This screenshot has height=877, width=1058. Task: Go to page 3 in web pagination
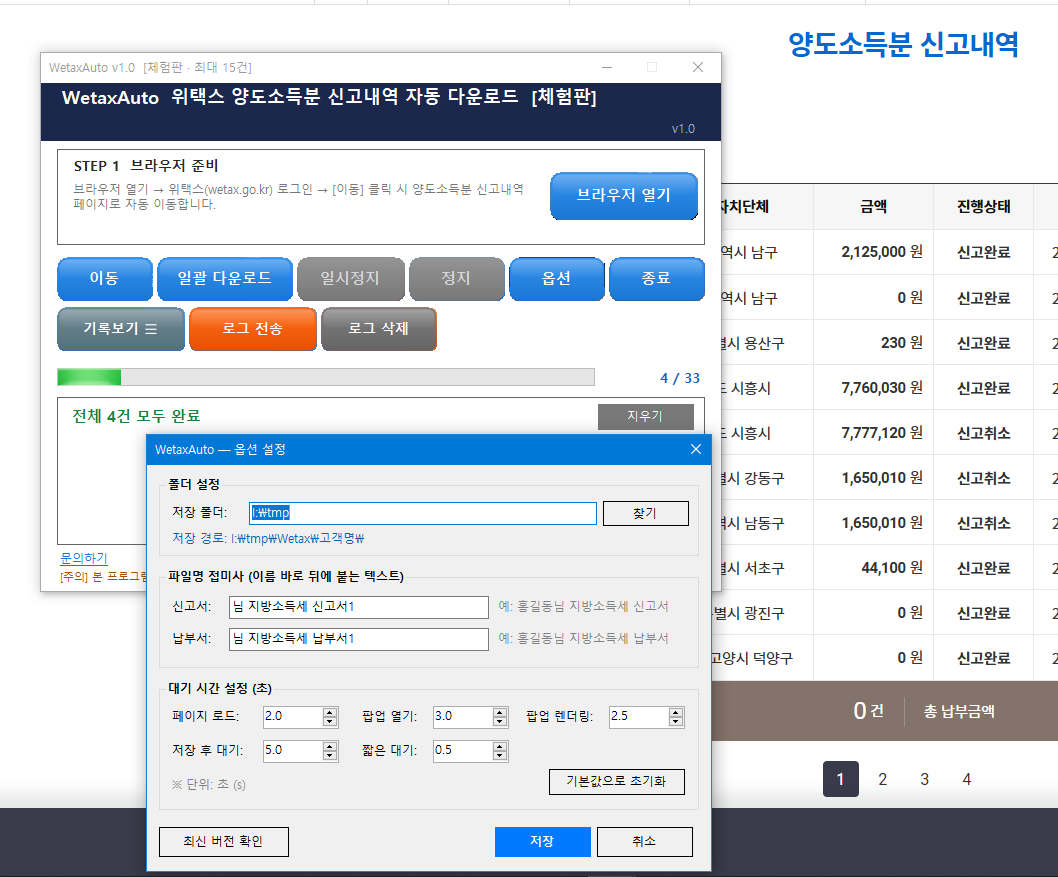[x=924, y=779]
